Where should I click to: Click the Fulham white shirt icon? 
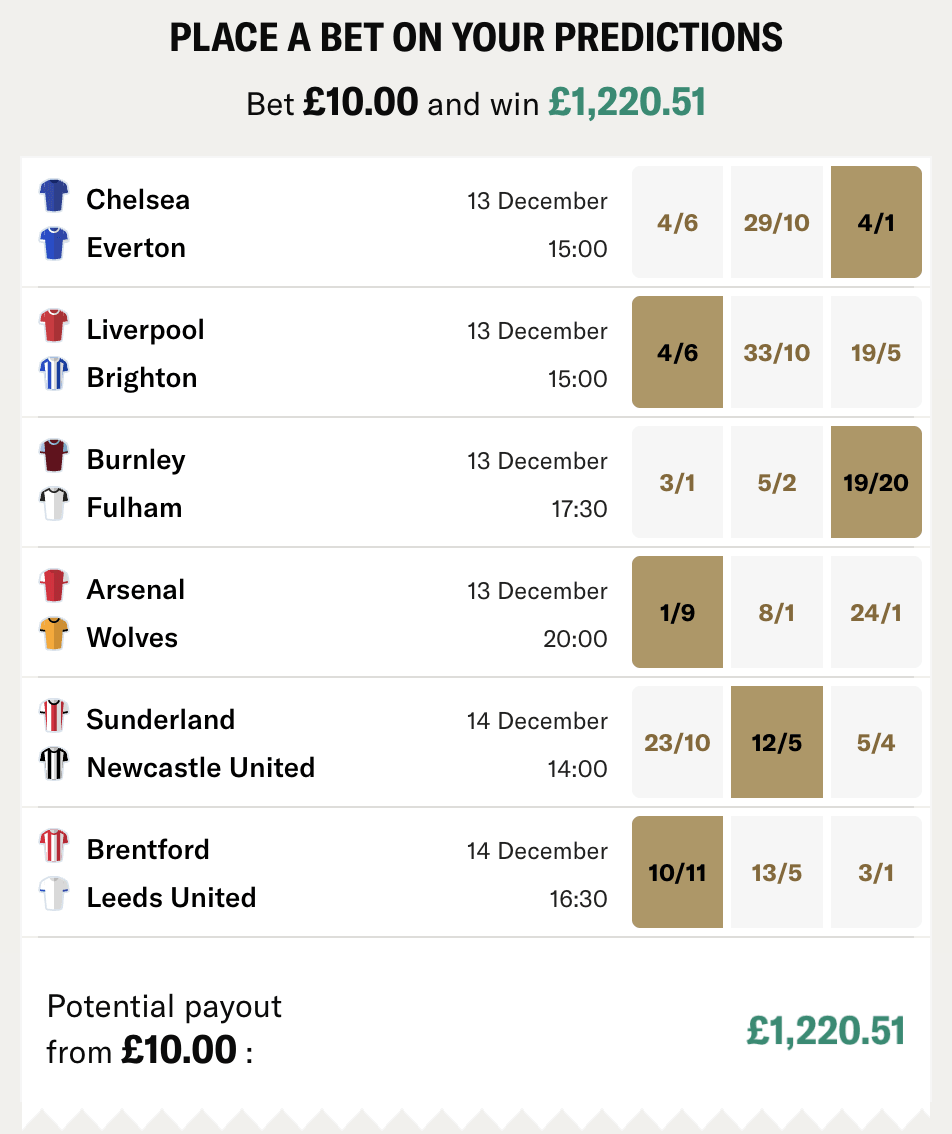[52, 507]
